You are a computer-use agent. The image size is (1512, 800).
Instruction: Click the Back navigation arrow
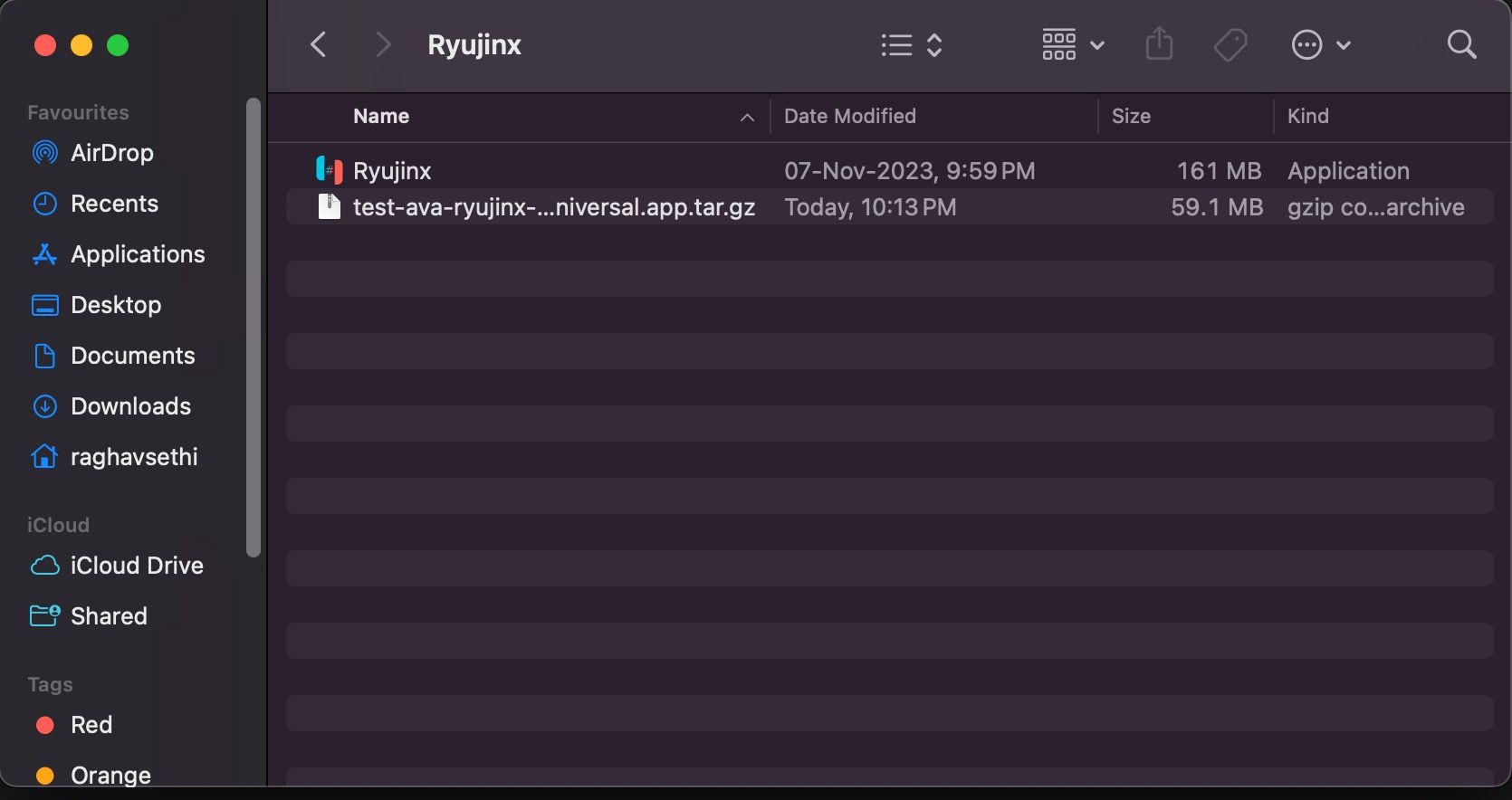coord(318,44)
